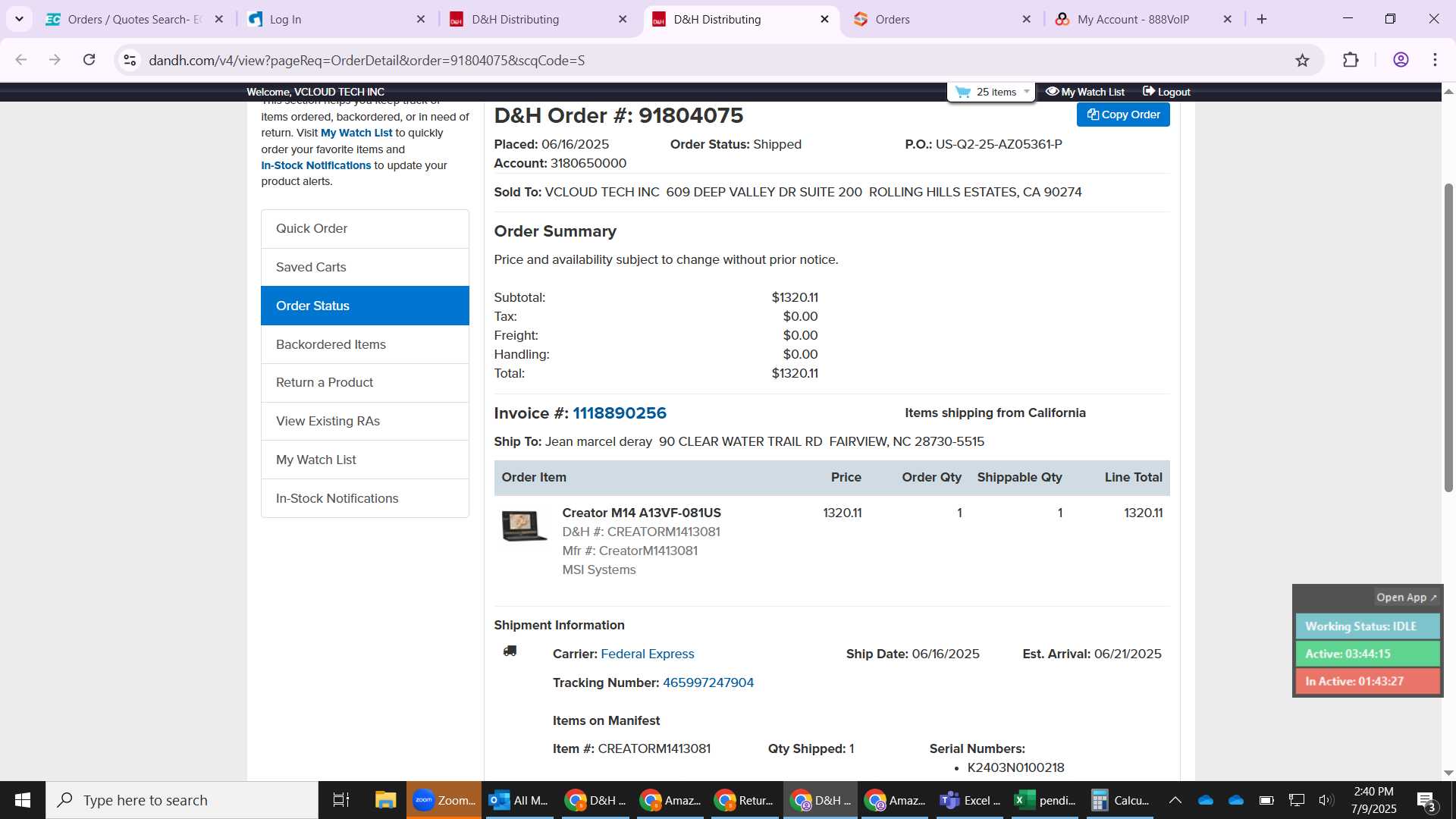Select Quick Order menu item
The width and height of the screenshot is (1456, 819).
pyautogui.click(x=365, y=228)
